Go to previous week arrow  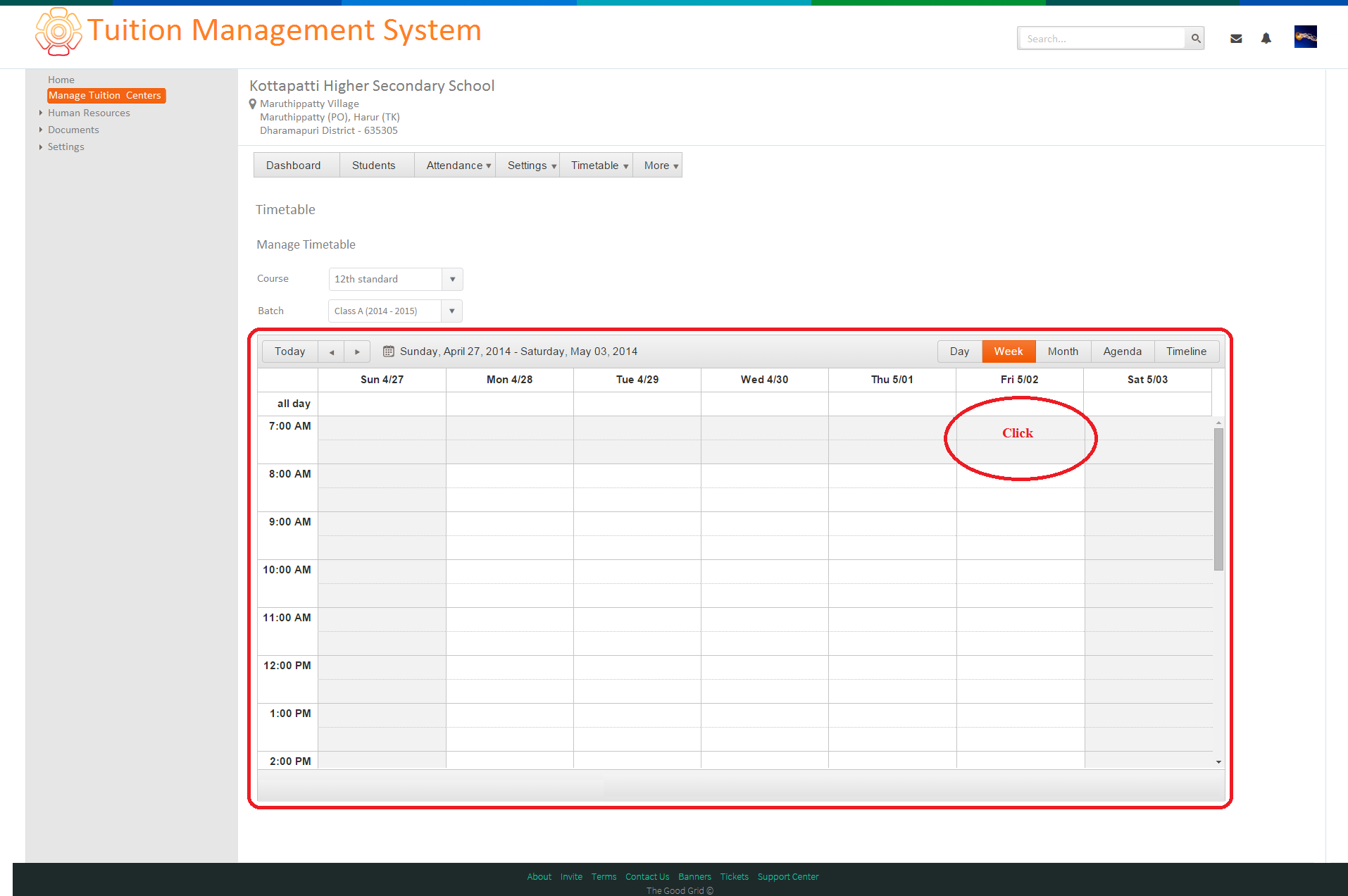331,351
